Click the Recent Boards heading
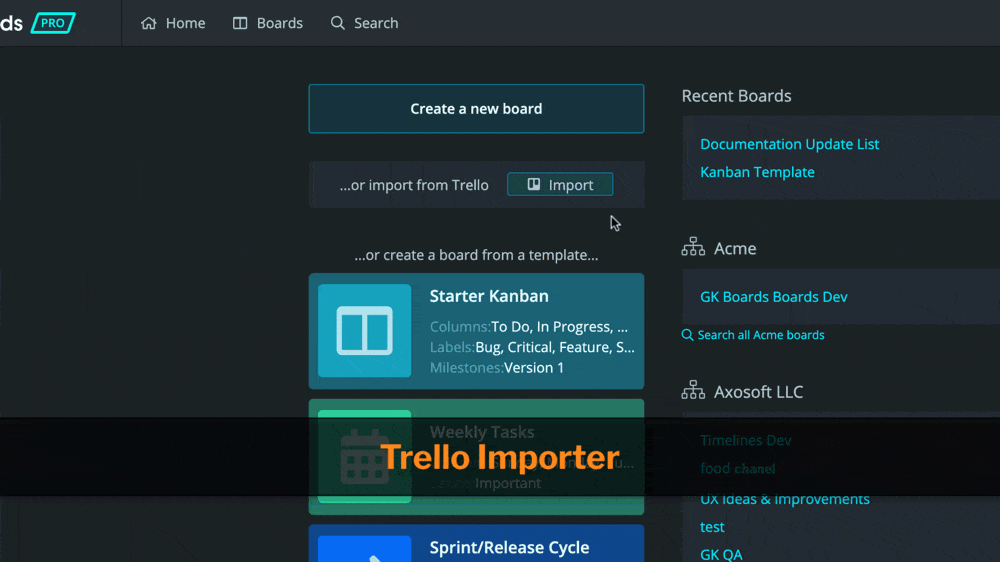 click(x=736, y=96)
